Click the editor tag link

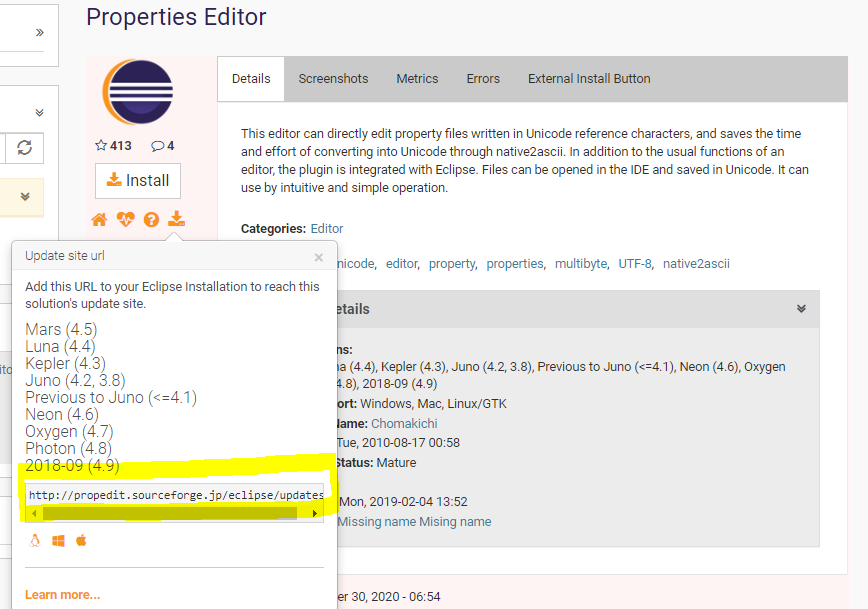pos(402,264)
